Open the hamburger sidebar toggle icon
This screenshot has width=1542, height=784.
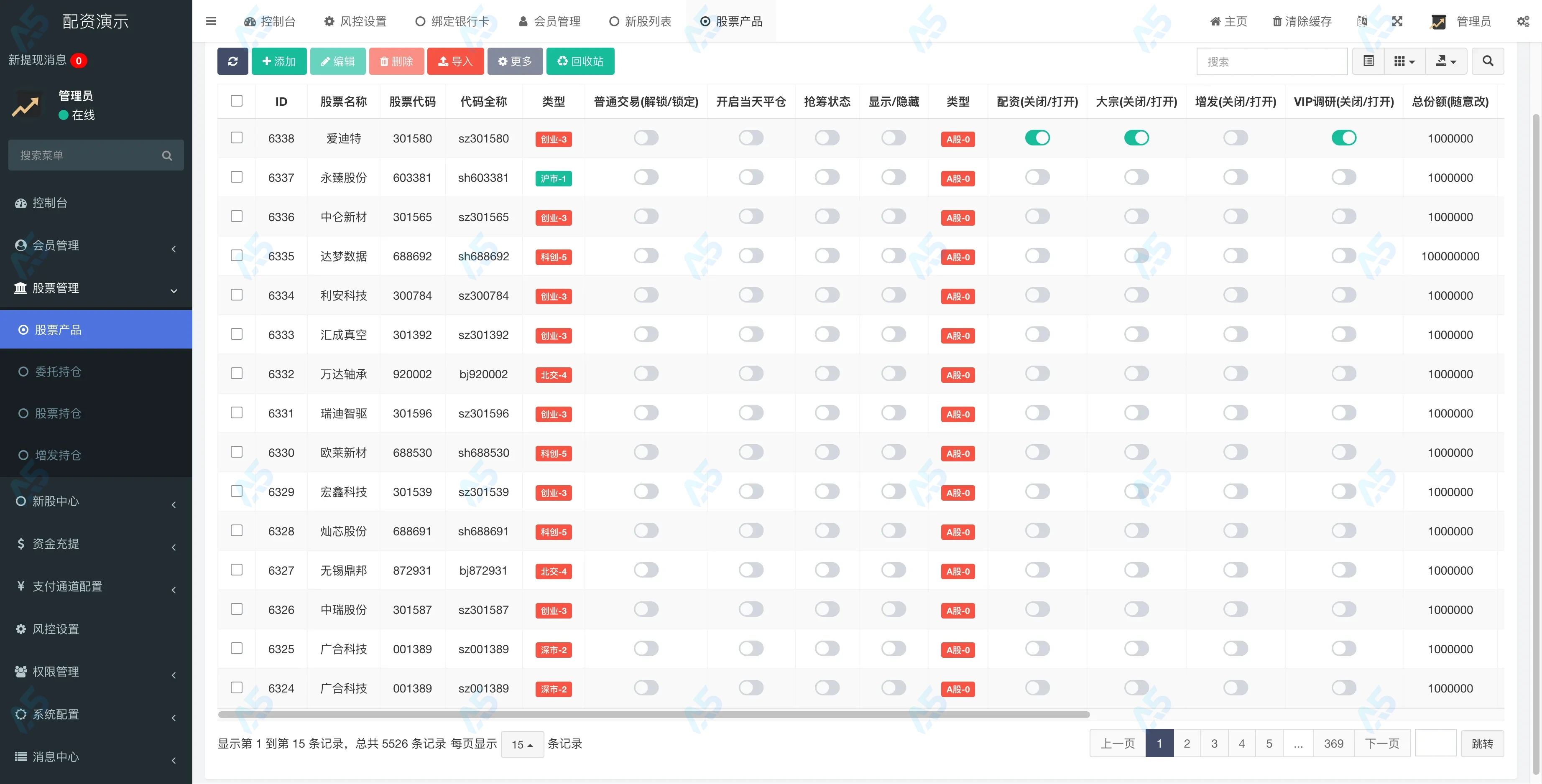point(211,22)
